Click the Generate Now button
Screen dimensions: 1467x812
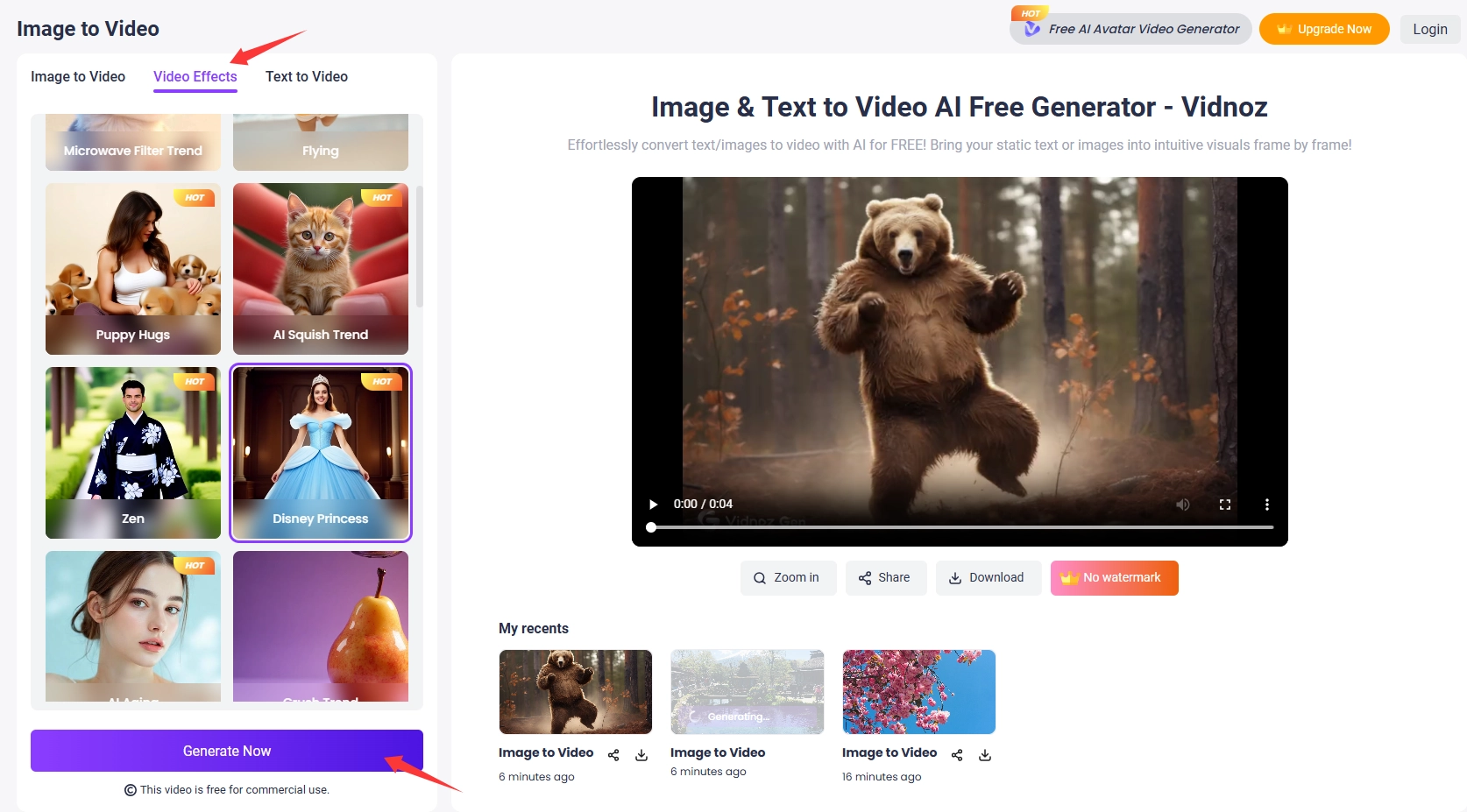click(226, 750)
